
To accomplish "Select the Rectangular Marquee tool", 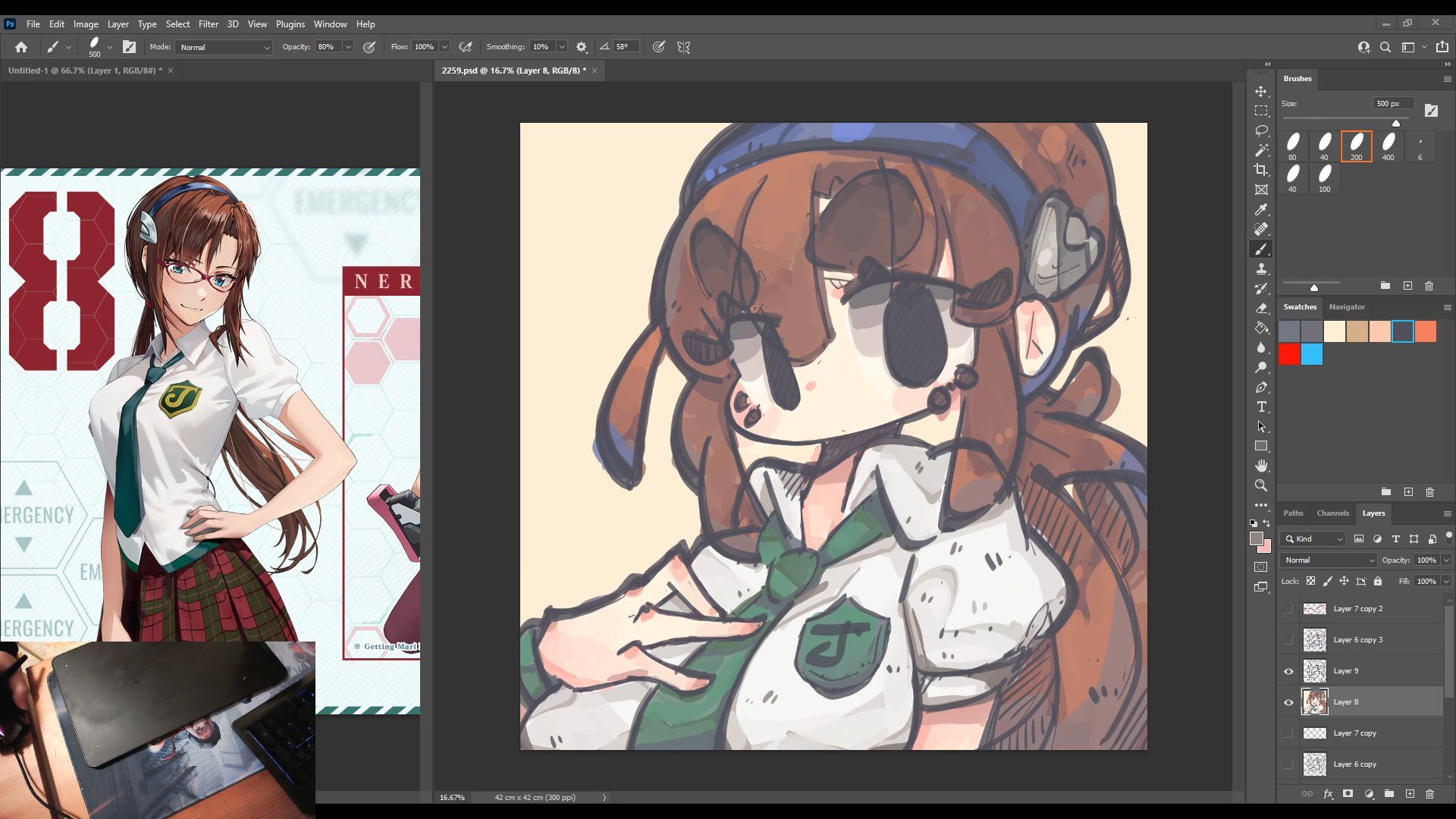I will point(1261,111).
